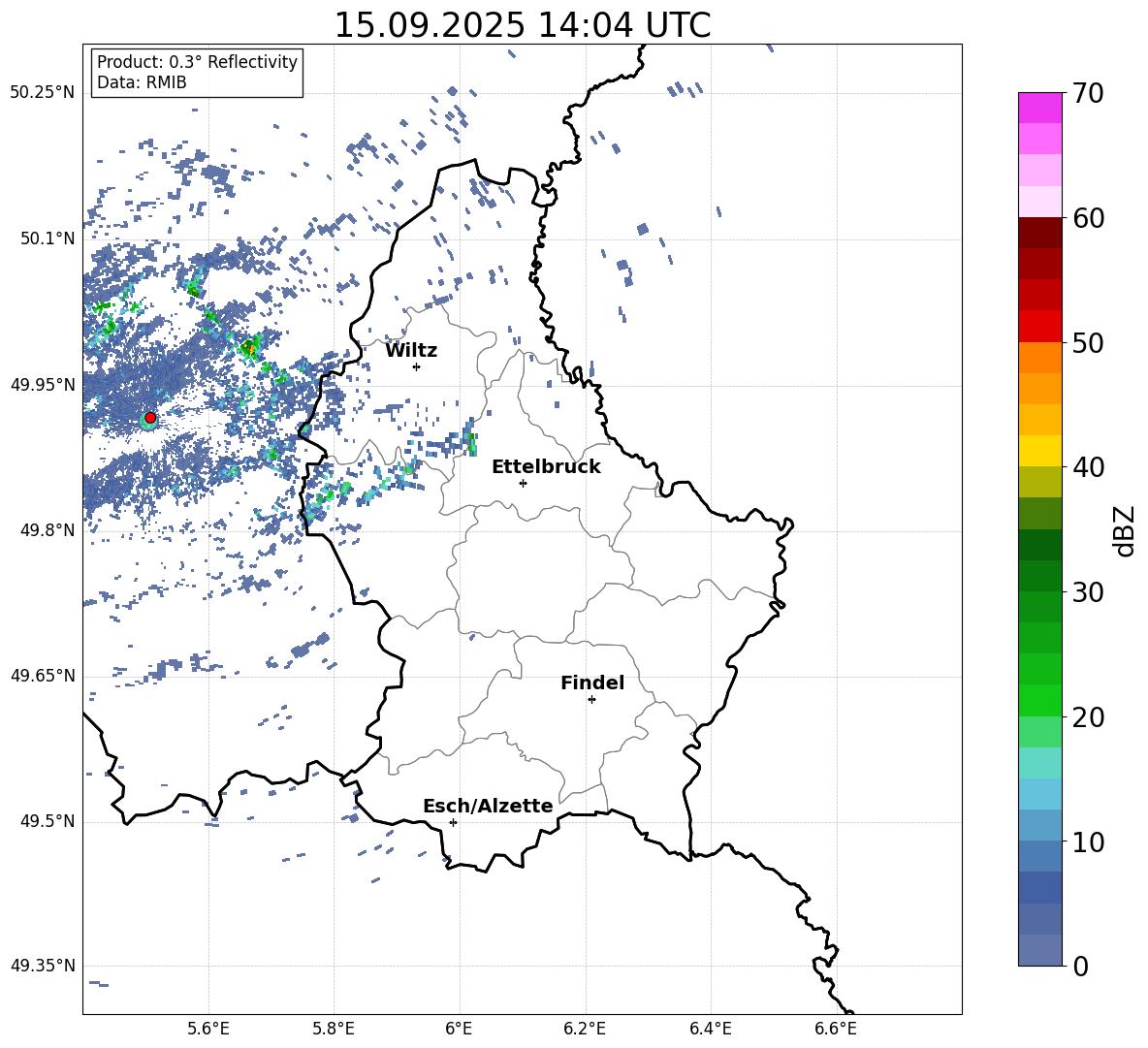The height and width of the screenshot is (1048, 1148).
Task: Click the Wiltz label
Action: click(x=411, y=351)
